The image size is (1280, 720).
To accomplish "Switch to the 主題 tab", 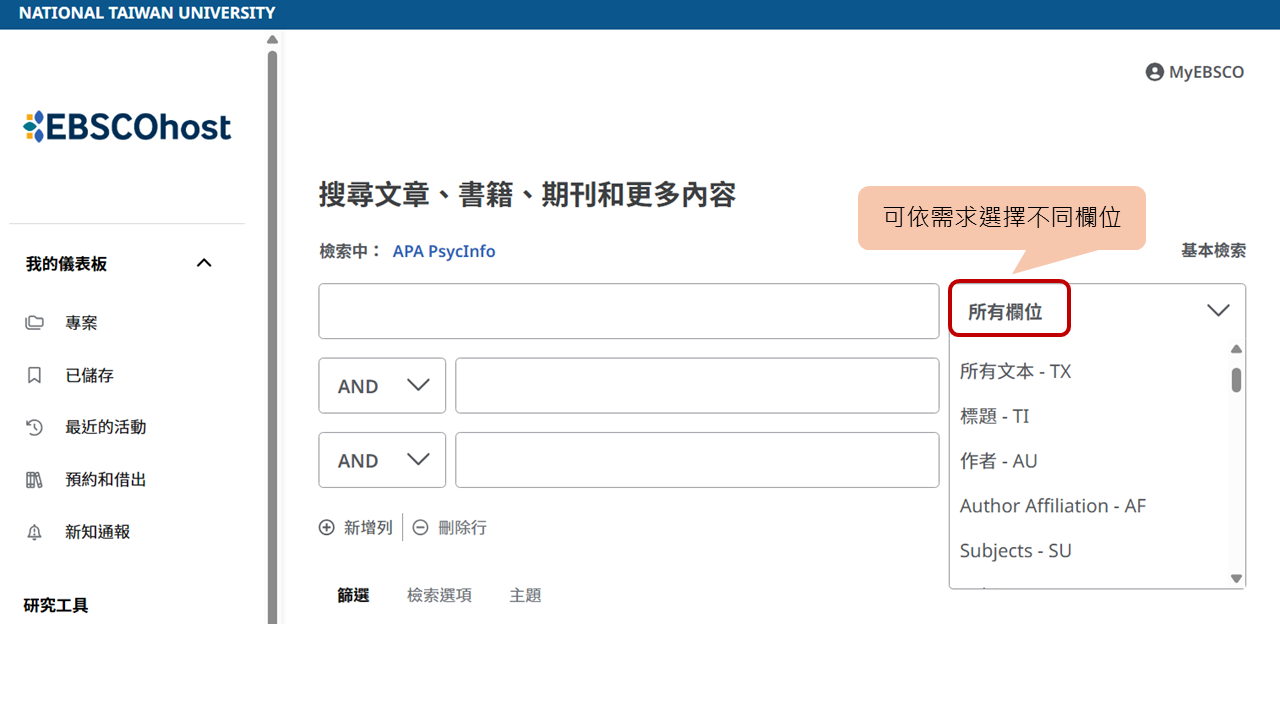I will point(525,595).
